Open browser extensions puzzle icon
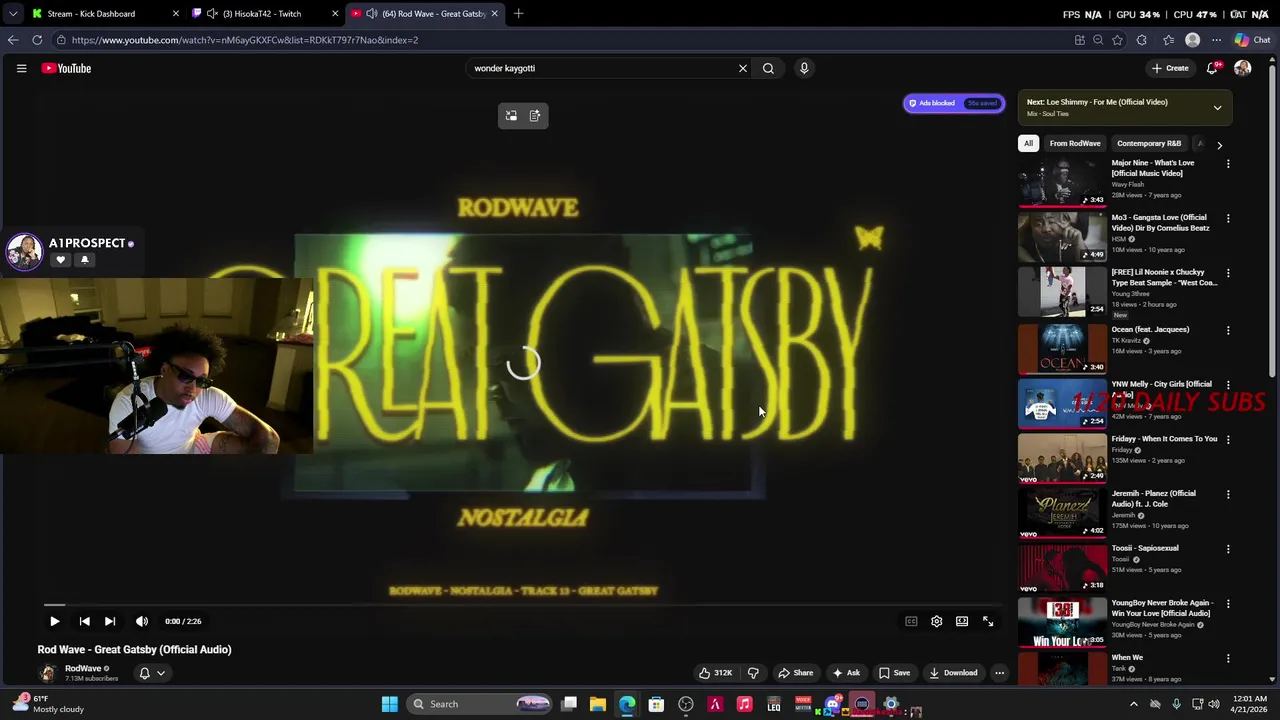The width and height of the screenshot is (1280, 720). click(x=1141, y=40)
